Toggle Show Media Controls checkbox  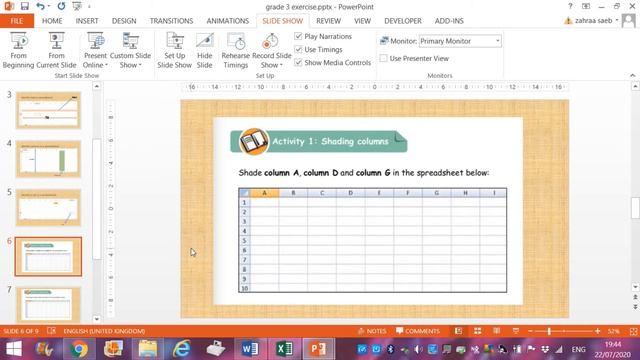click(298, 62)
